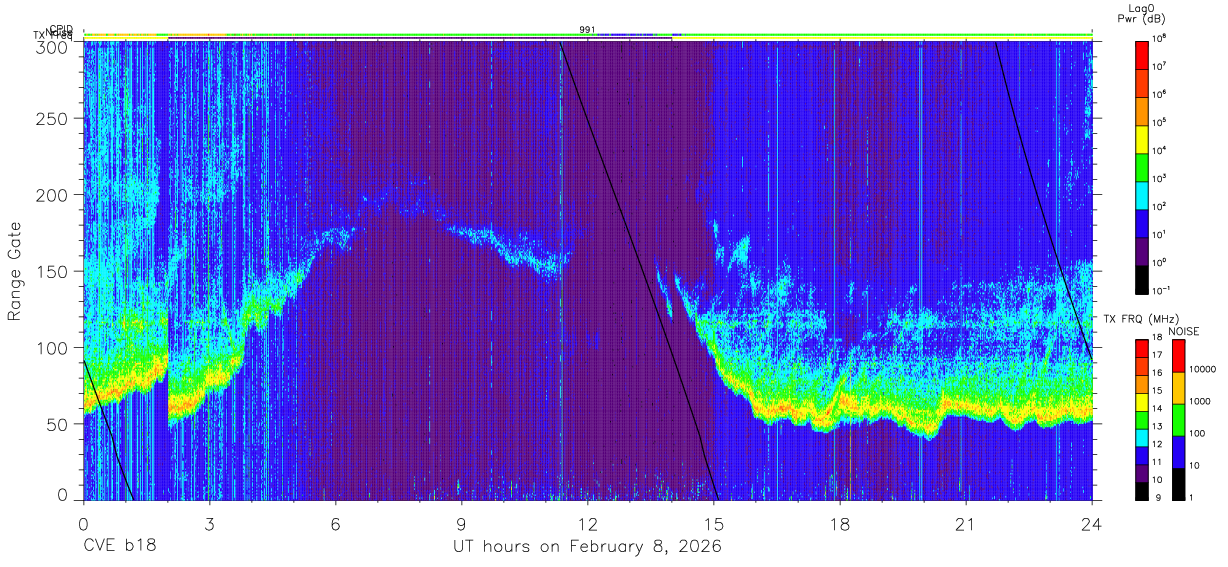Click the 'CVE b18' radar beam label
Viewport: 1228px width, 567px height.
[x=120, y=547]
